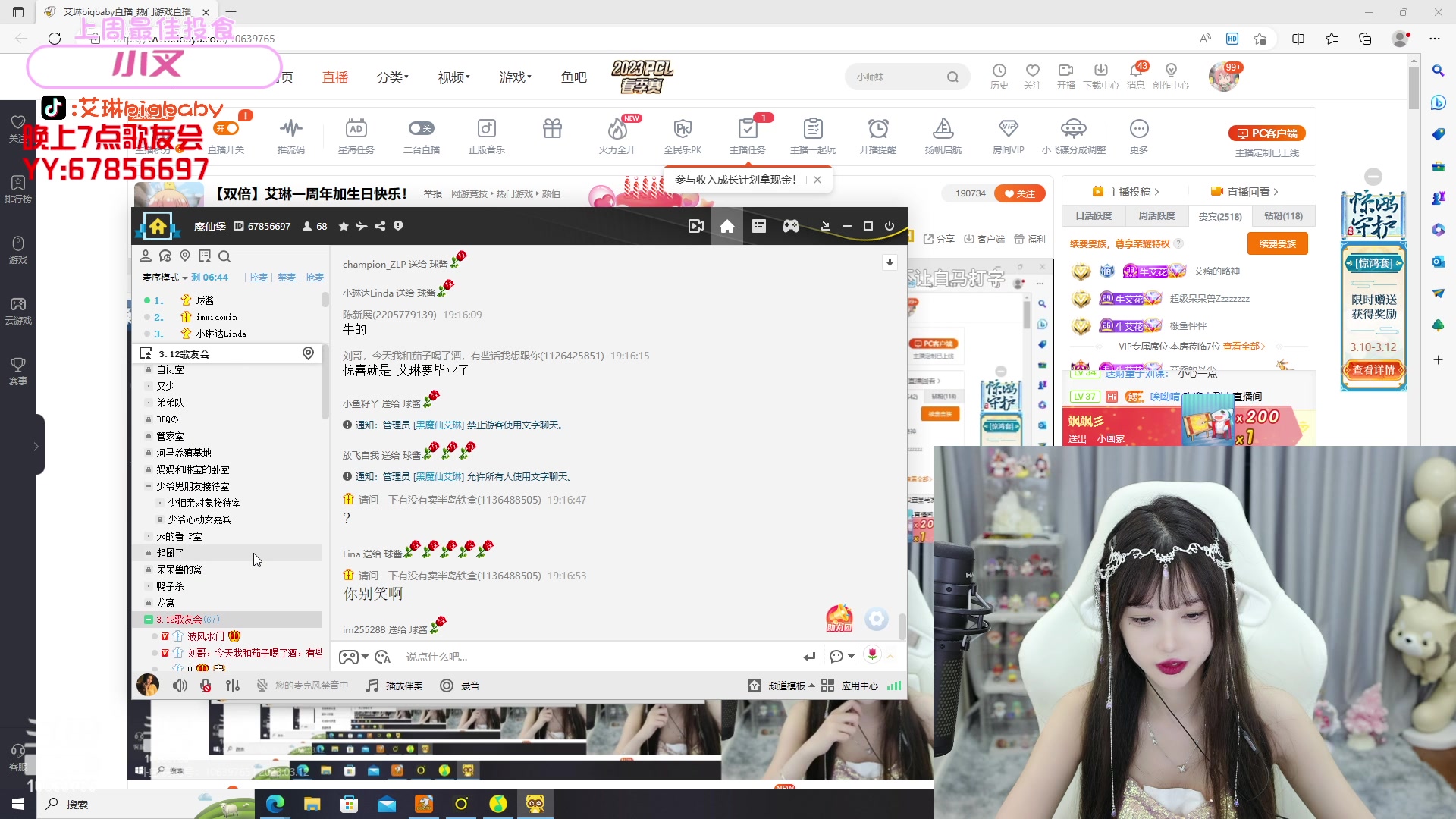Viewport: 1456px width, 819px height.
Task: Select the home icon in YY top toolbar
Action: 727,226
